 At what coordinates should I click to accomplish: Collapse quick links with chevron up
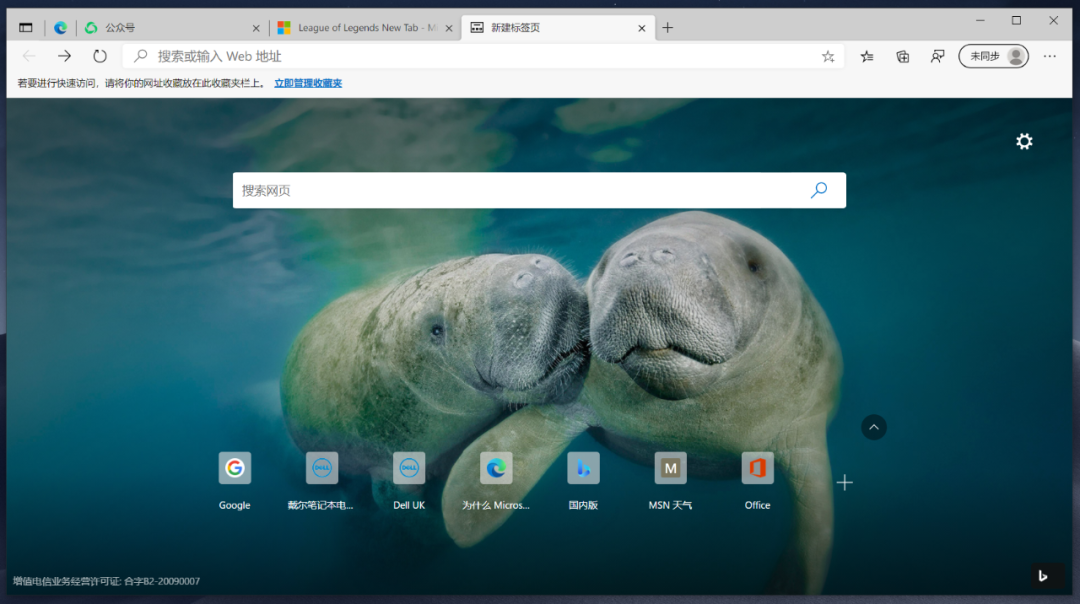pos(873,427)
